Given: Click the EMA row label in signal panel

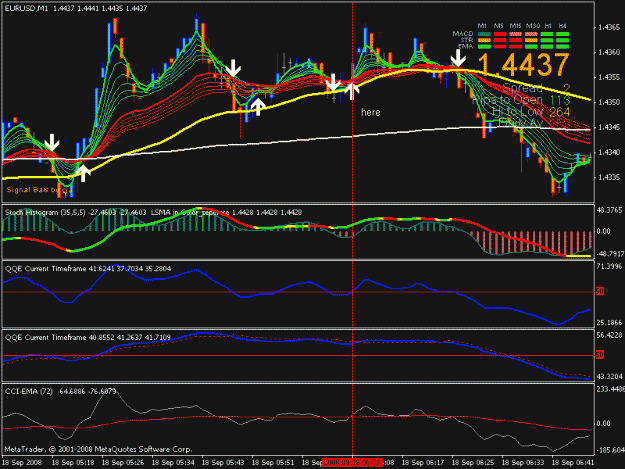Looking at the screenshot, I should (x=466, y=47).
